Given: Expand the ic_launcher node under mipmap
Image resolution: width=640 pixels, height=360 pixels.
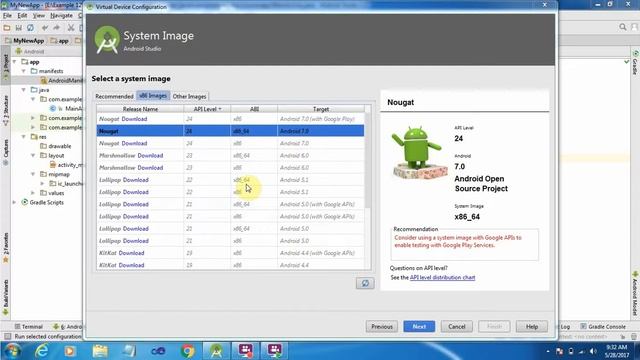Looking at the screenshot, I should click(x=42, y=184).
